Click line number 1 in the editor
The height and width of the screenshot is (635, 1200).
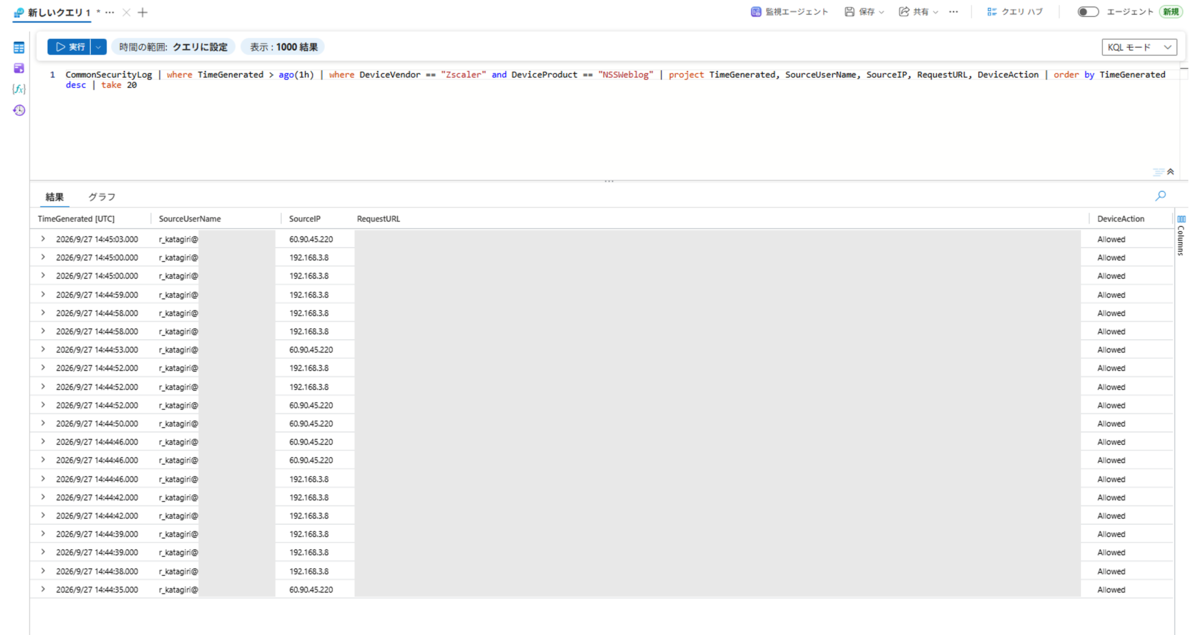click(x=52, y=75)
